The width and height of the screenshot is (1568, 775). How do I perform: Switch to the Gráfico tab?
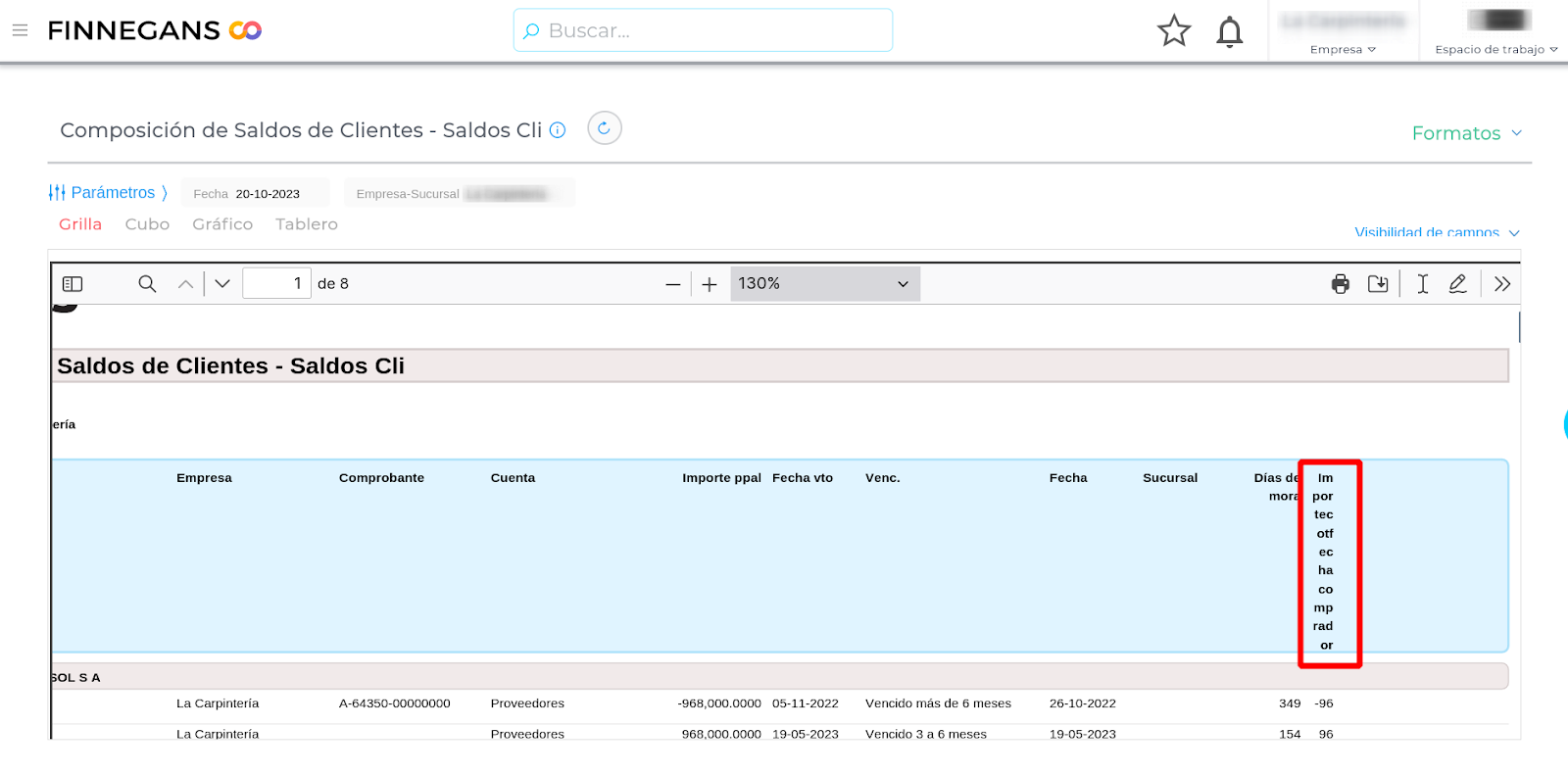point(222,224)
